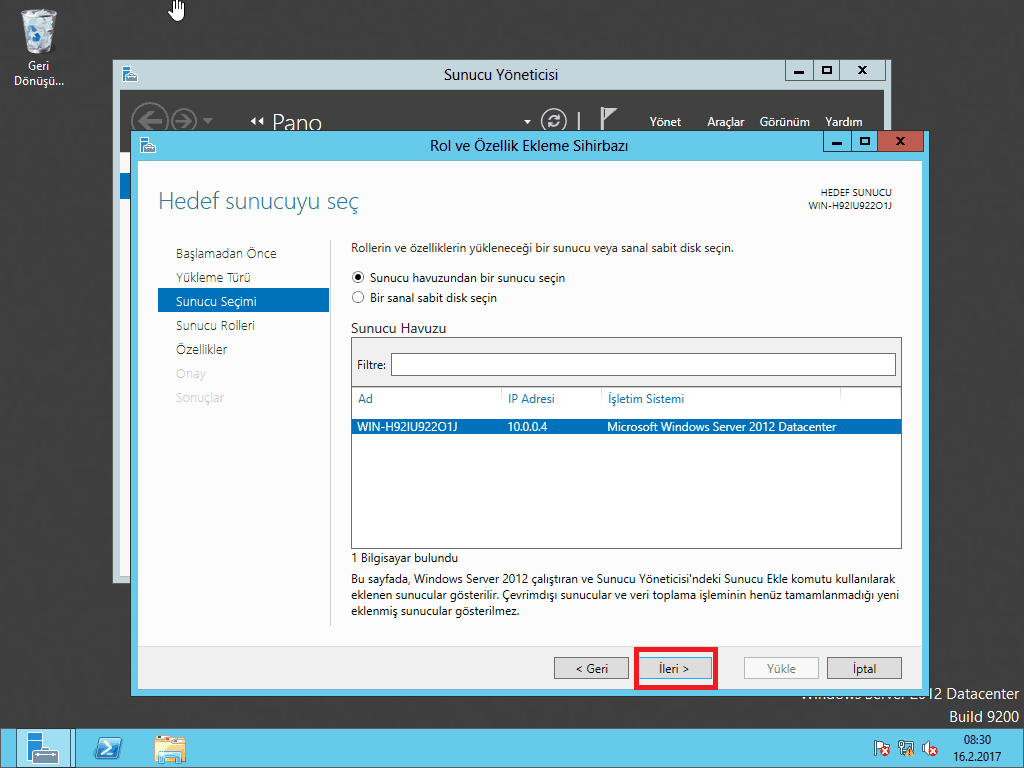Viewport: 1024px width, 768px height.
Task: Cancel the wizard with İptal
Action: click(864, 668)
